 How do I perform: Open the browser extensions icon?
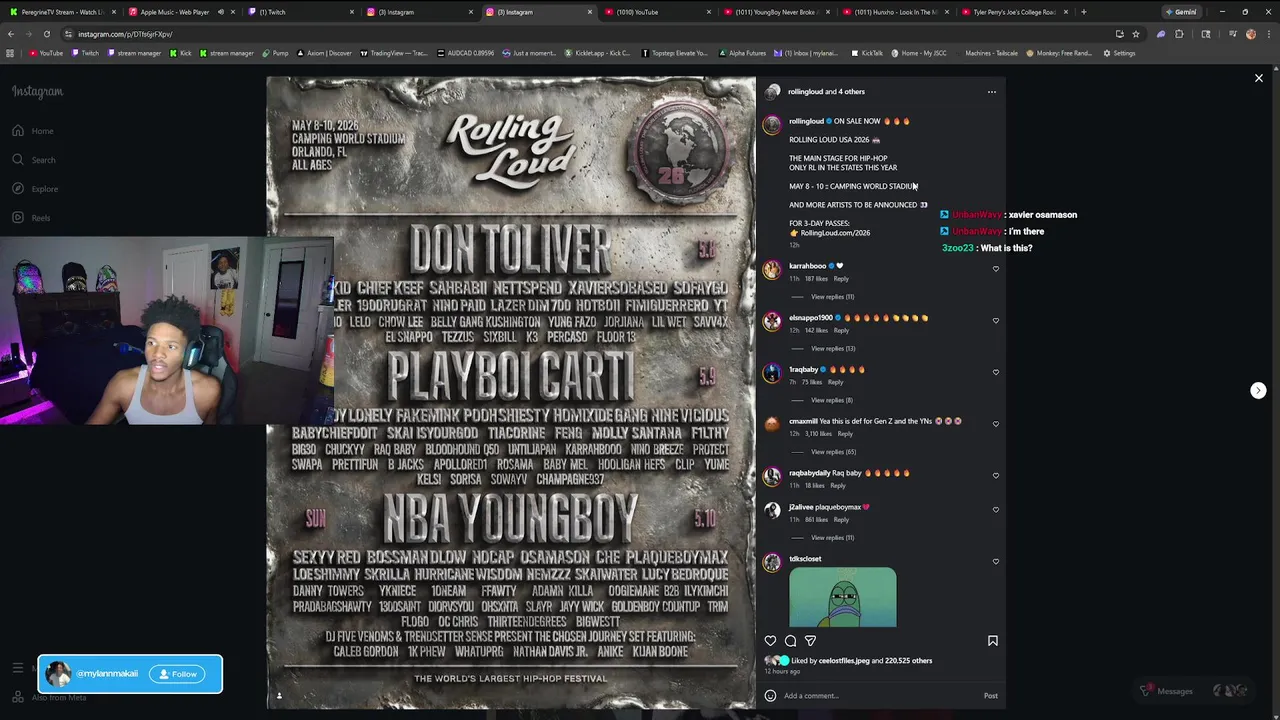[1179, 34]
